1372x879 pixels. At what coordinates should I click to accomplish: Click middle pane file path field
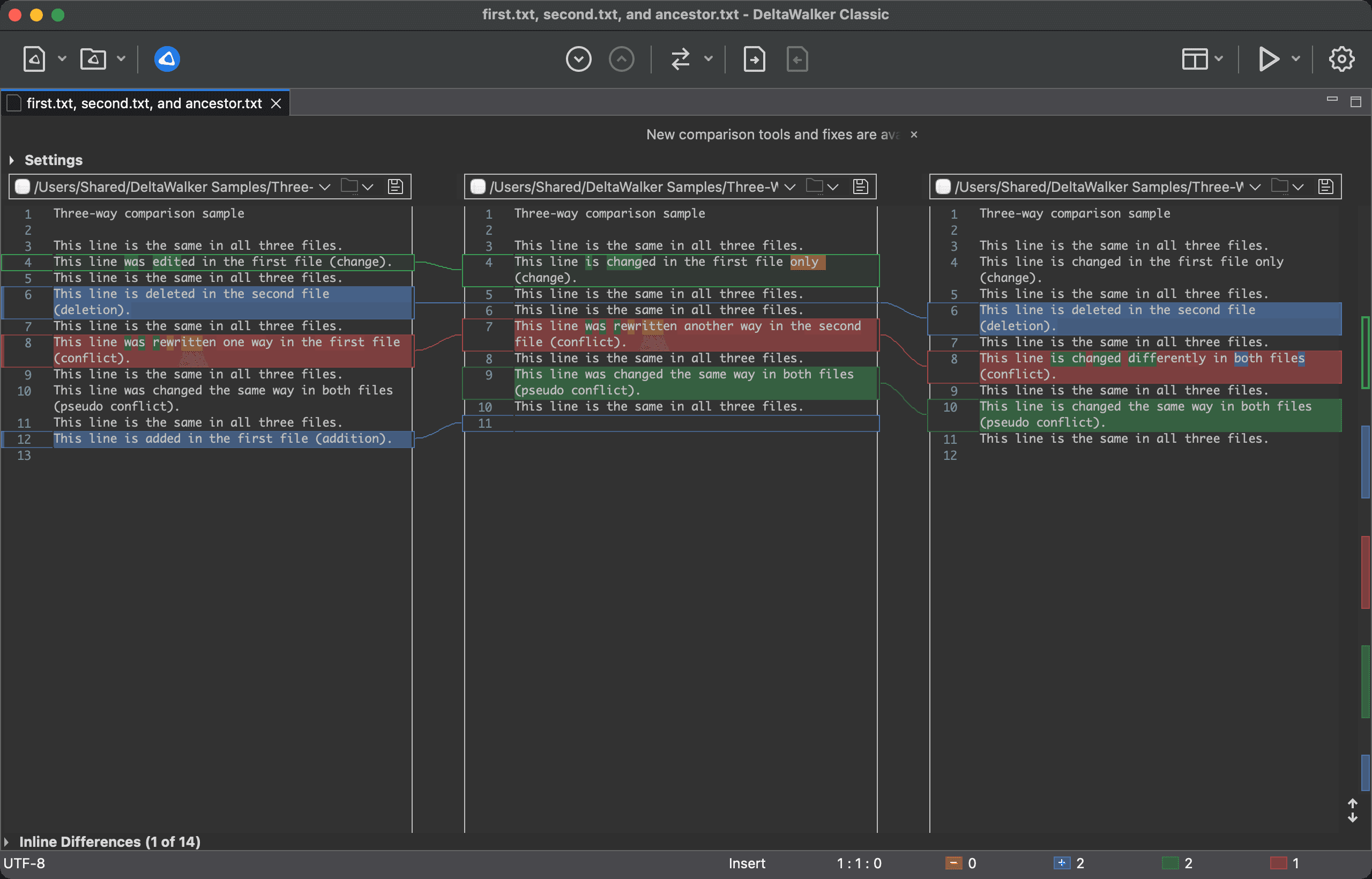(634, 187)
